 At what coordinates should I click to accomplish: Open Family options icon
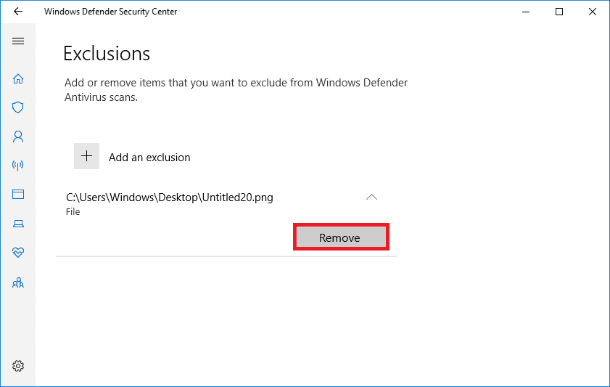tap(18, 282)
